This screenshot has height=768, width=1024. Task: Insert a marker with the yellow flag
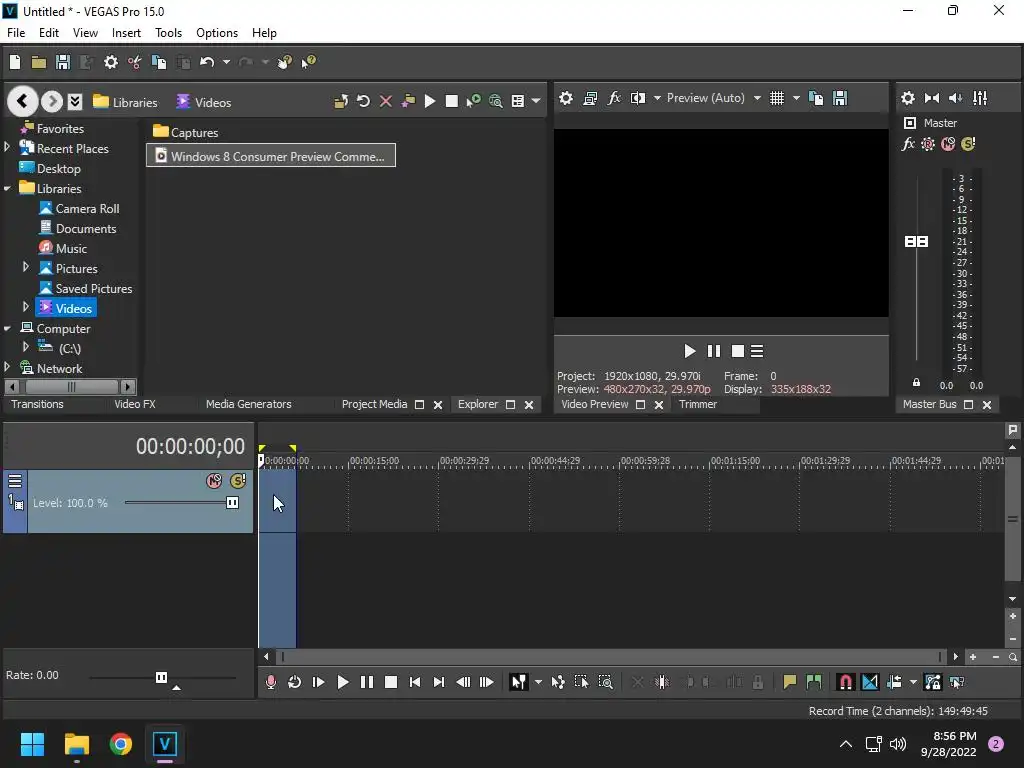(790, 682)
